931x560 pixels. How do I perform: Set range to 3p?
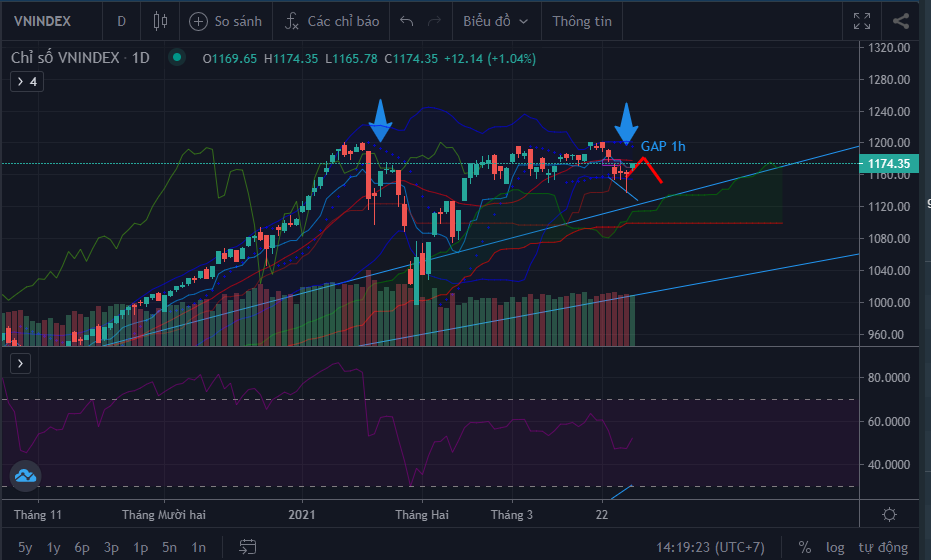(111, 547)
